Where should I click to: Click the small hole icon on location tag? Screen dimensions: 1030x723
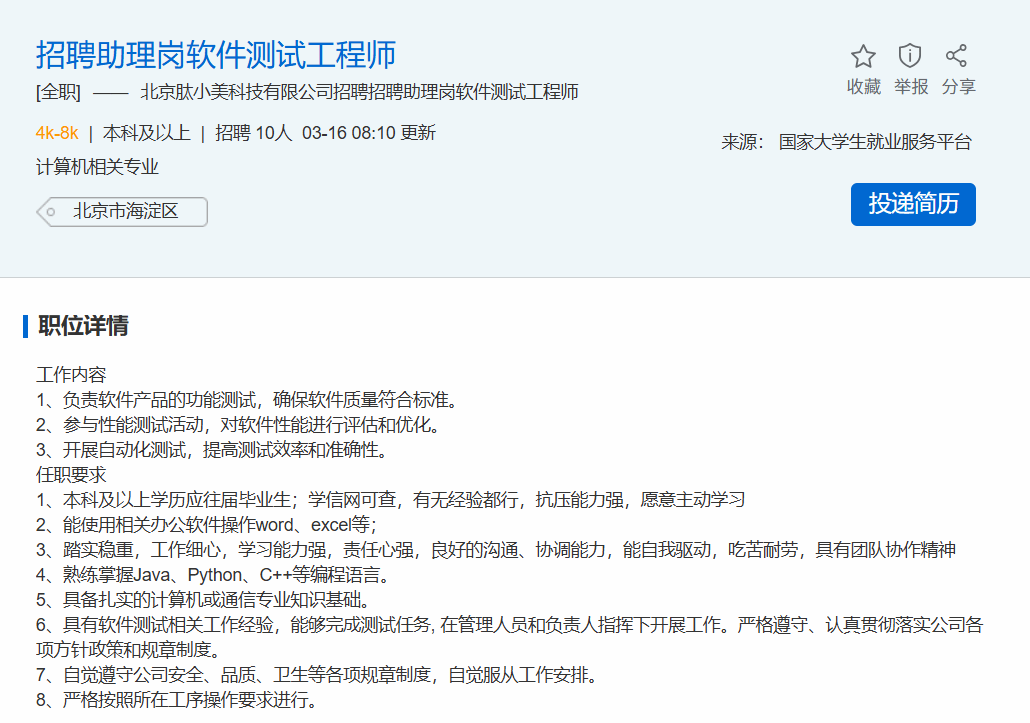pos(51,212)
